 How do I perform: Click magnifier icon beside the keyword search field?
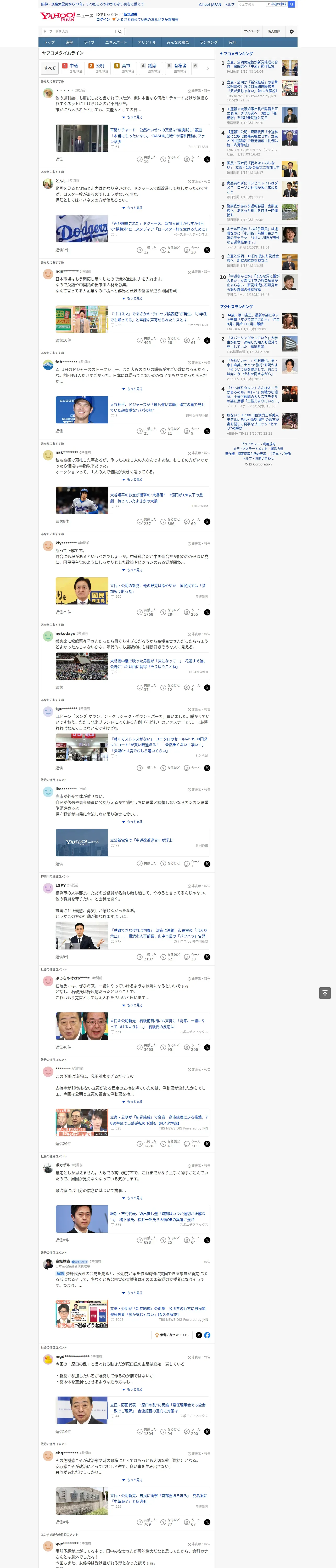pos(120,32)
